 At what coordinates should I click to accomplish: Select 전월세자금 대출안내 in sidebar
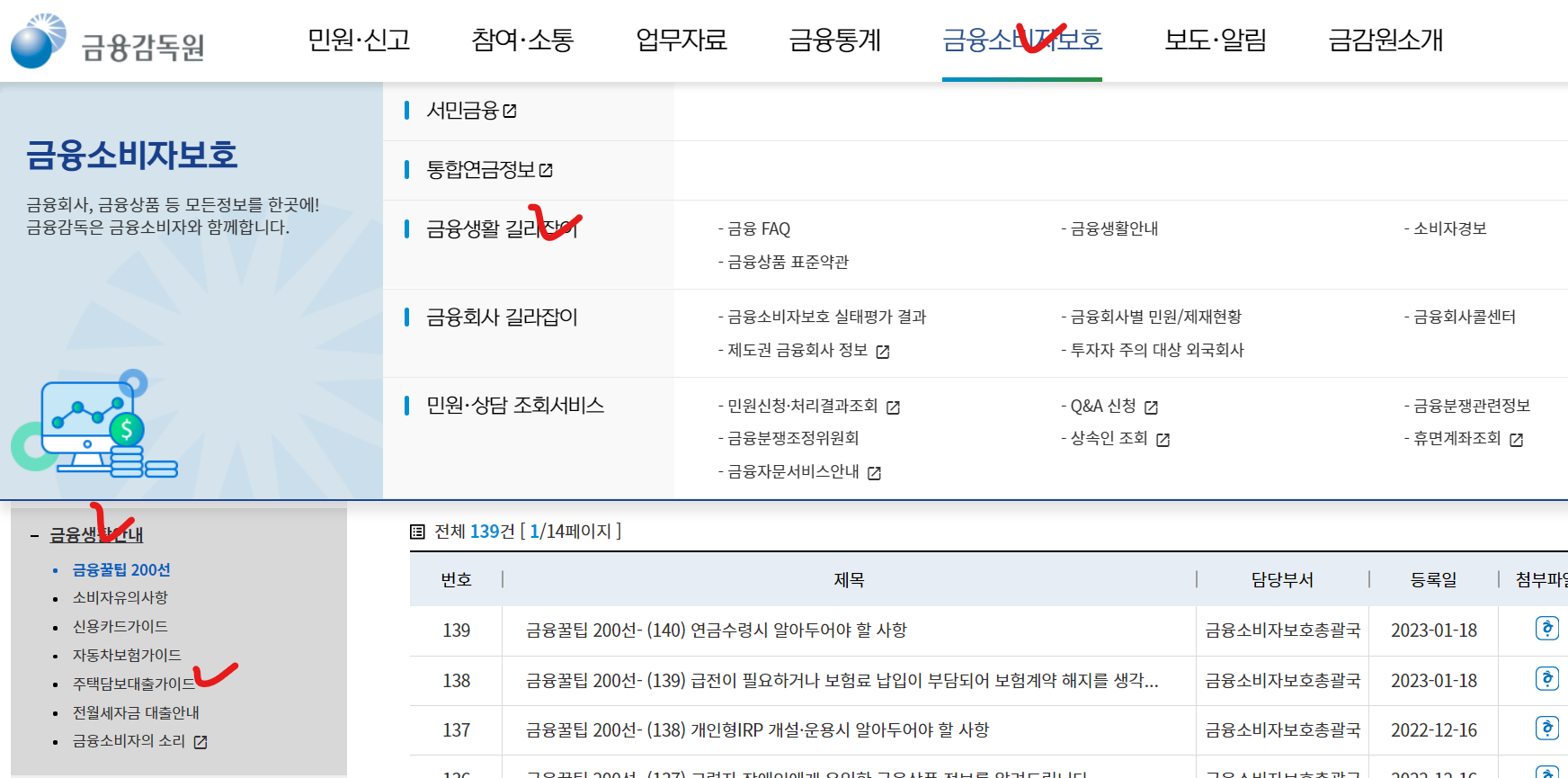pyautogui.click(x=136, y=713)
